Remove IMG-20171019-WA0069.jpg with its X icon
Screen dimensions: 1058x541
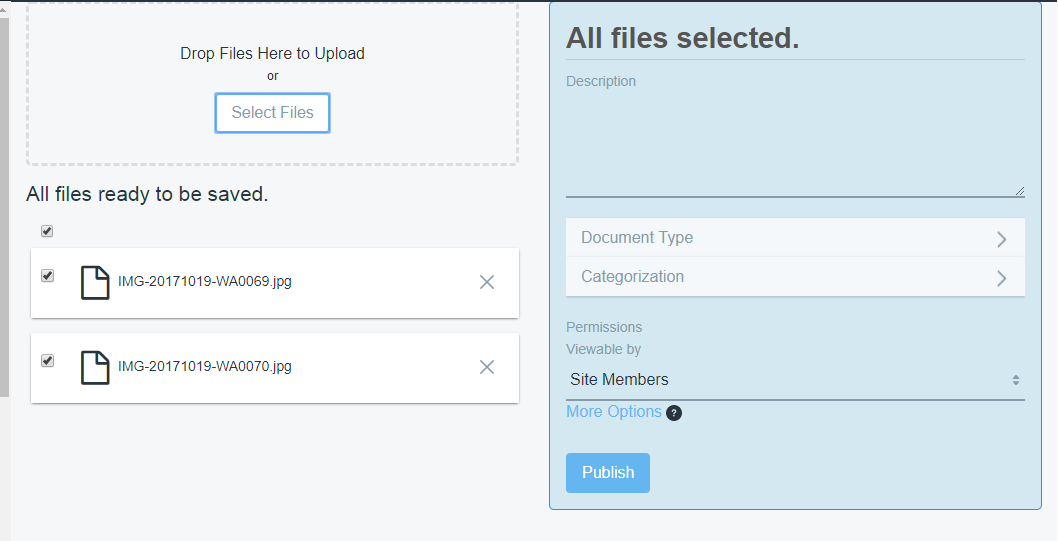click(x=487, y=282)
